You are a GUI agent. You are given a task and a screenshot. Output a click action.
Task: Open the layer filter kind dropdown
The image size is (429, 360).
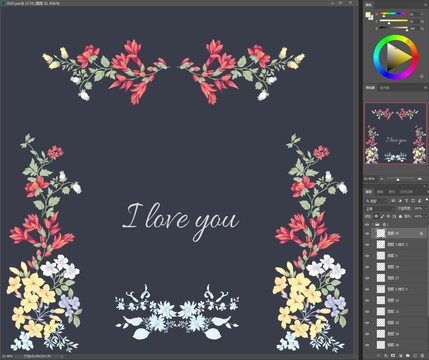(x=376, y=201)
